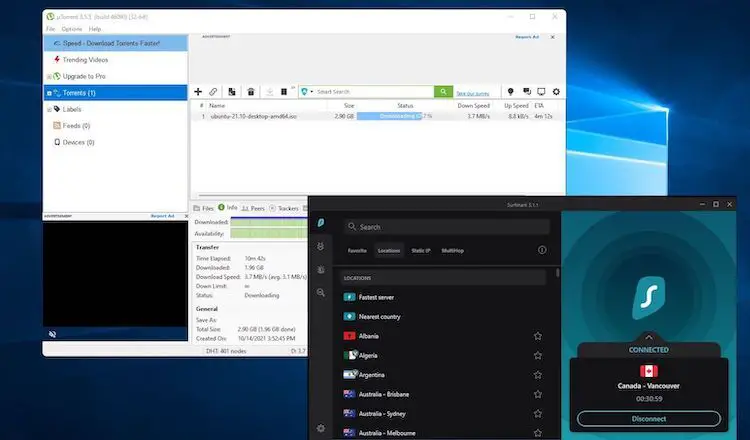The height and width of the screenshot is (440, 750).
Task: Expand the Labels tree node
Action: [49, 110]
